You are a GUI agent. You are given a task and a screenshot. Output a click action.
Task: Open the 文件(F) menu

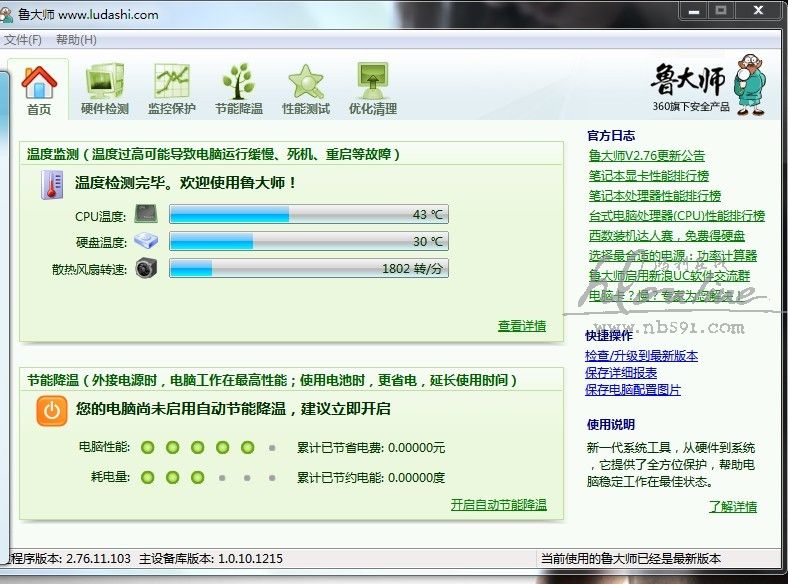pyautogui.click(x=23, y=40)
